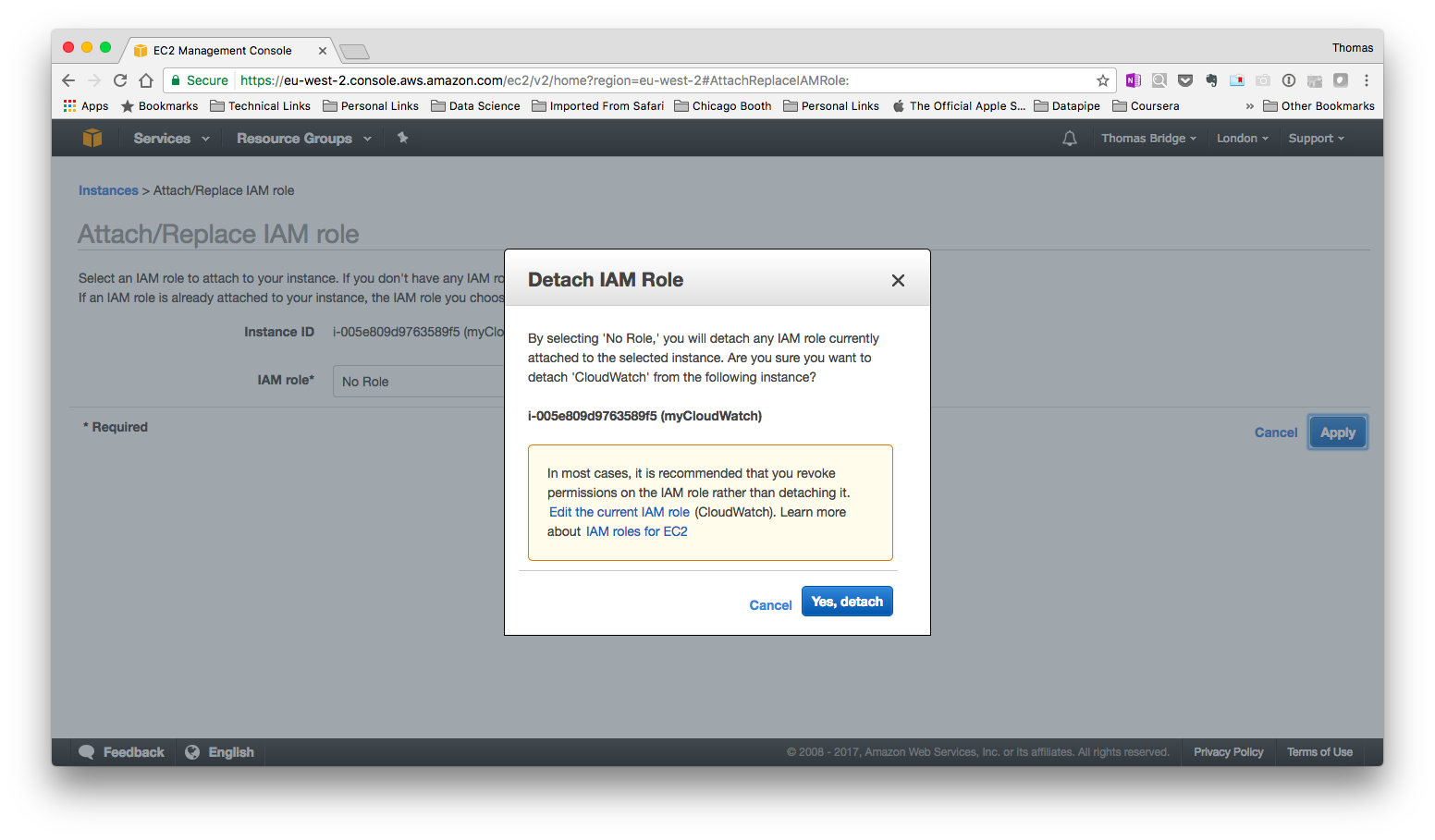Click the pin shortcut icon in AWS navbar
1435x840 pixels.
[x=402, y=138]
